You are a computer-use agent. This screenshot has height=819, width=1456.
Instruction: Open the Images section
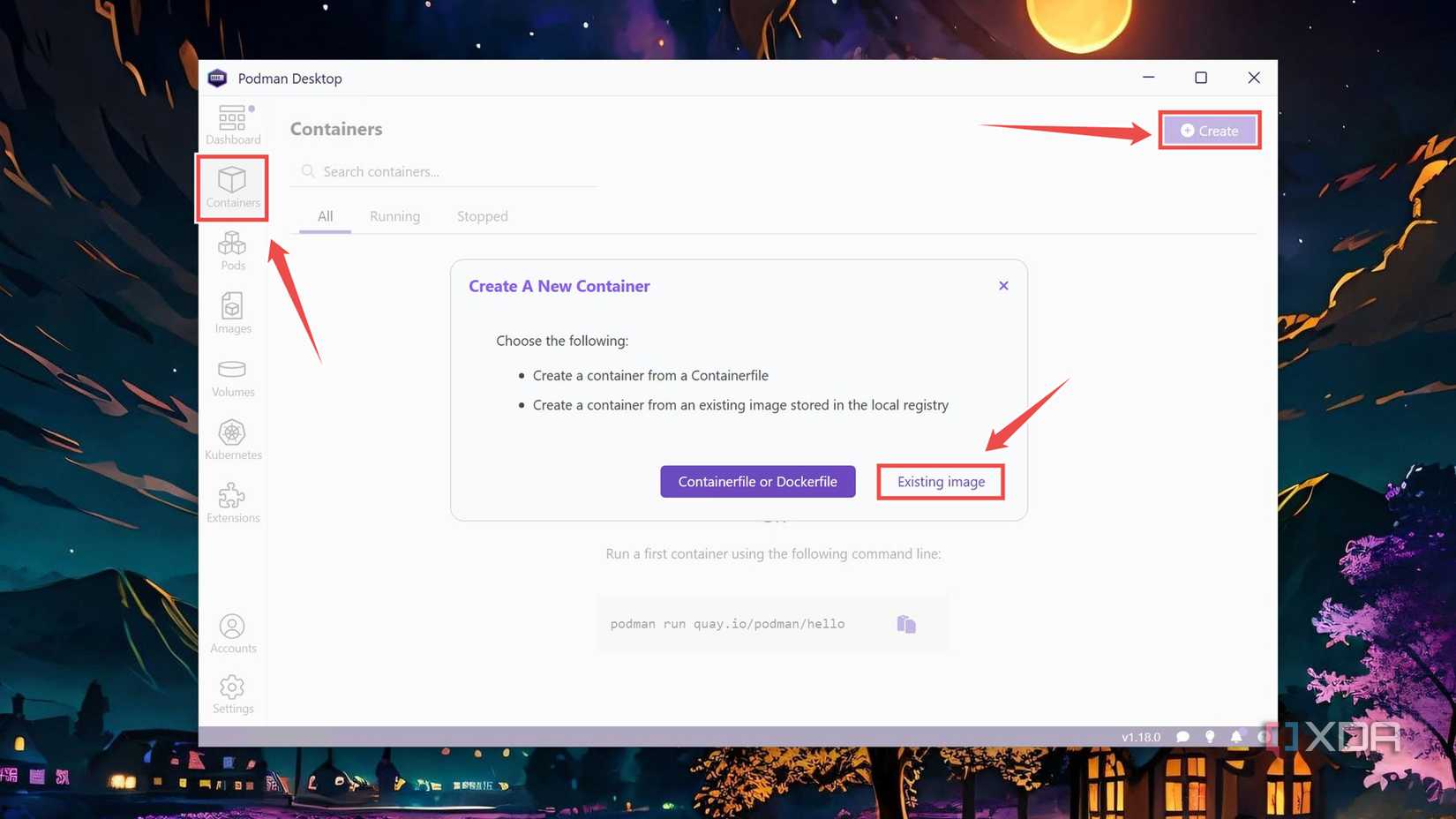(x=233, y=313)
